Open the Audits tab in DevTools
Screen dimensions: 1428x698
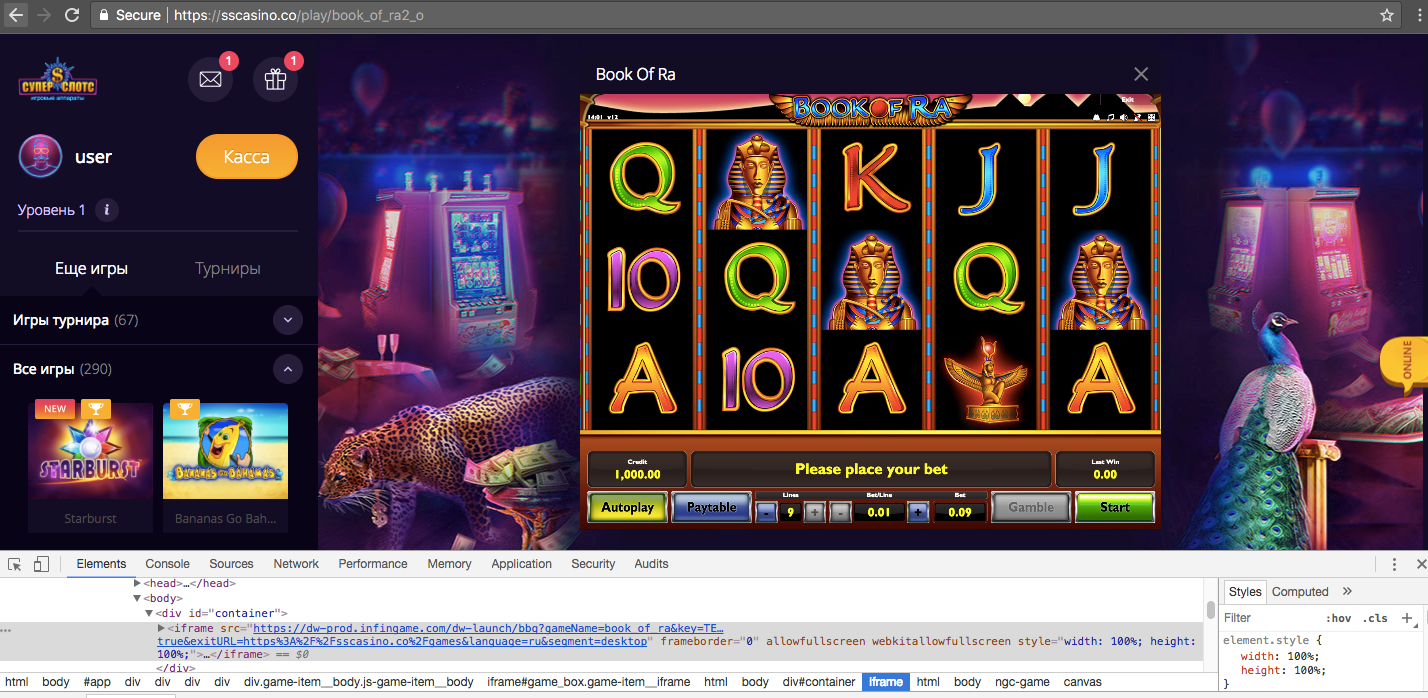pos(651,564)
